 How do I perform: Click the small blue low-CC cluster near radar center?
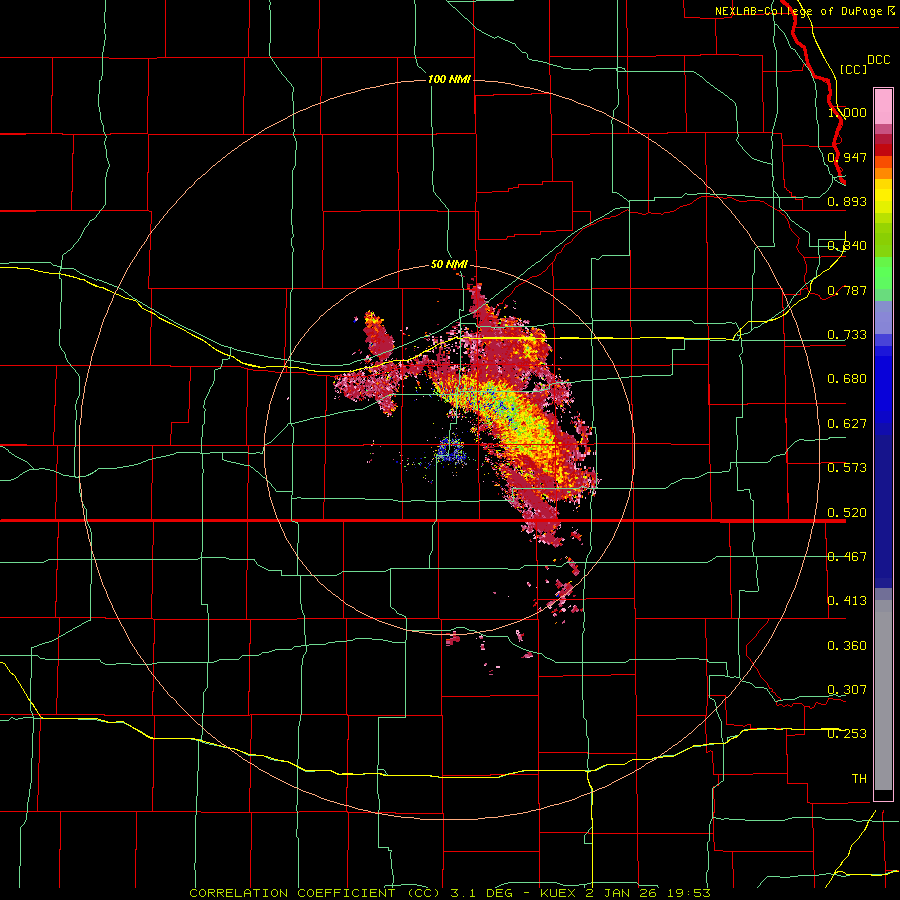coord(449,450)
